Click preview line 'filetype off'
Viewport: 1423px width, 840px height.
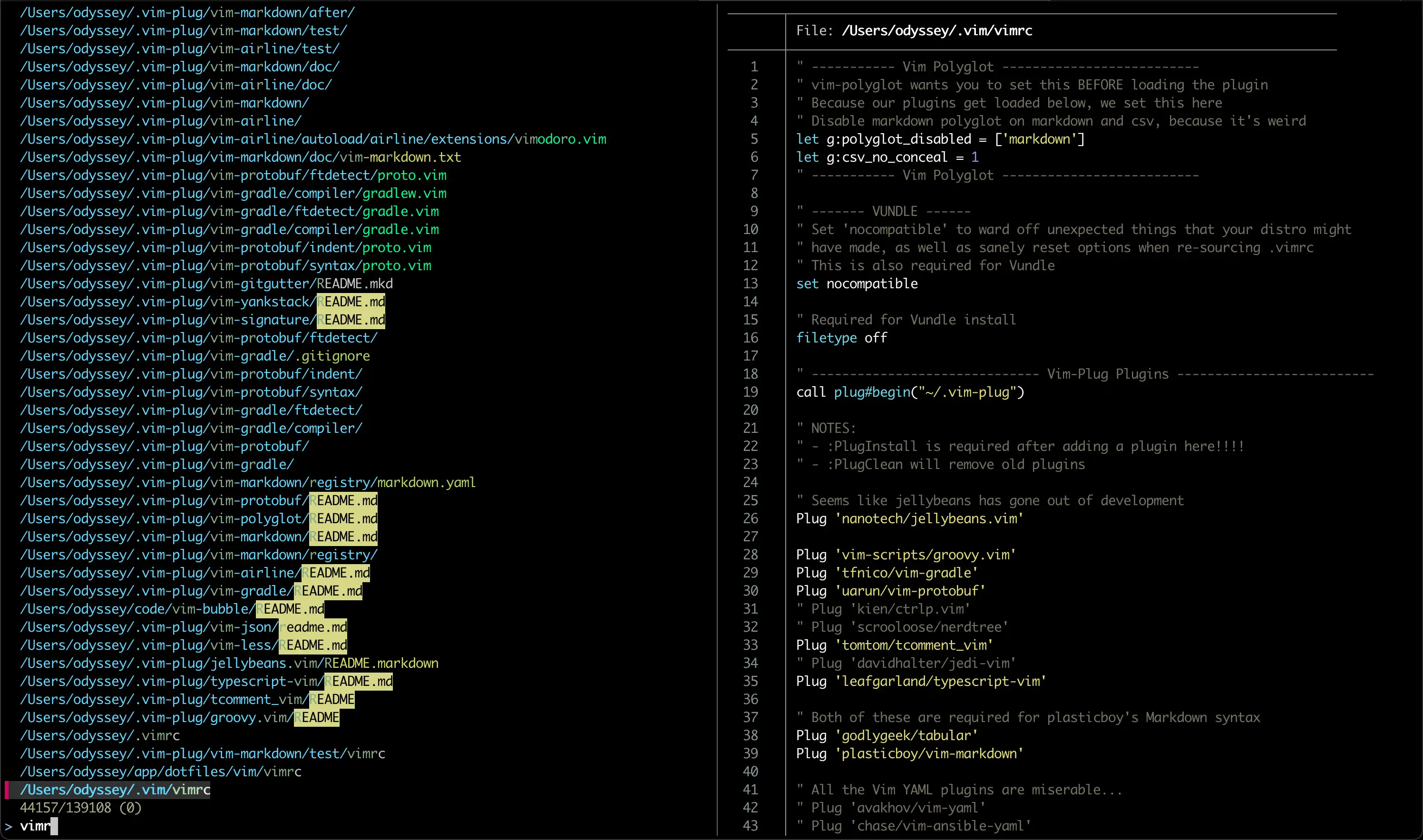841,338
